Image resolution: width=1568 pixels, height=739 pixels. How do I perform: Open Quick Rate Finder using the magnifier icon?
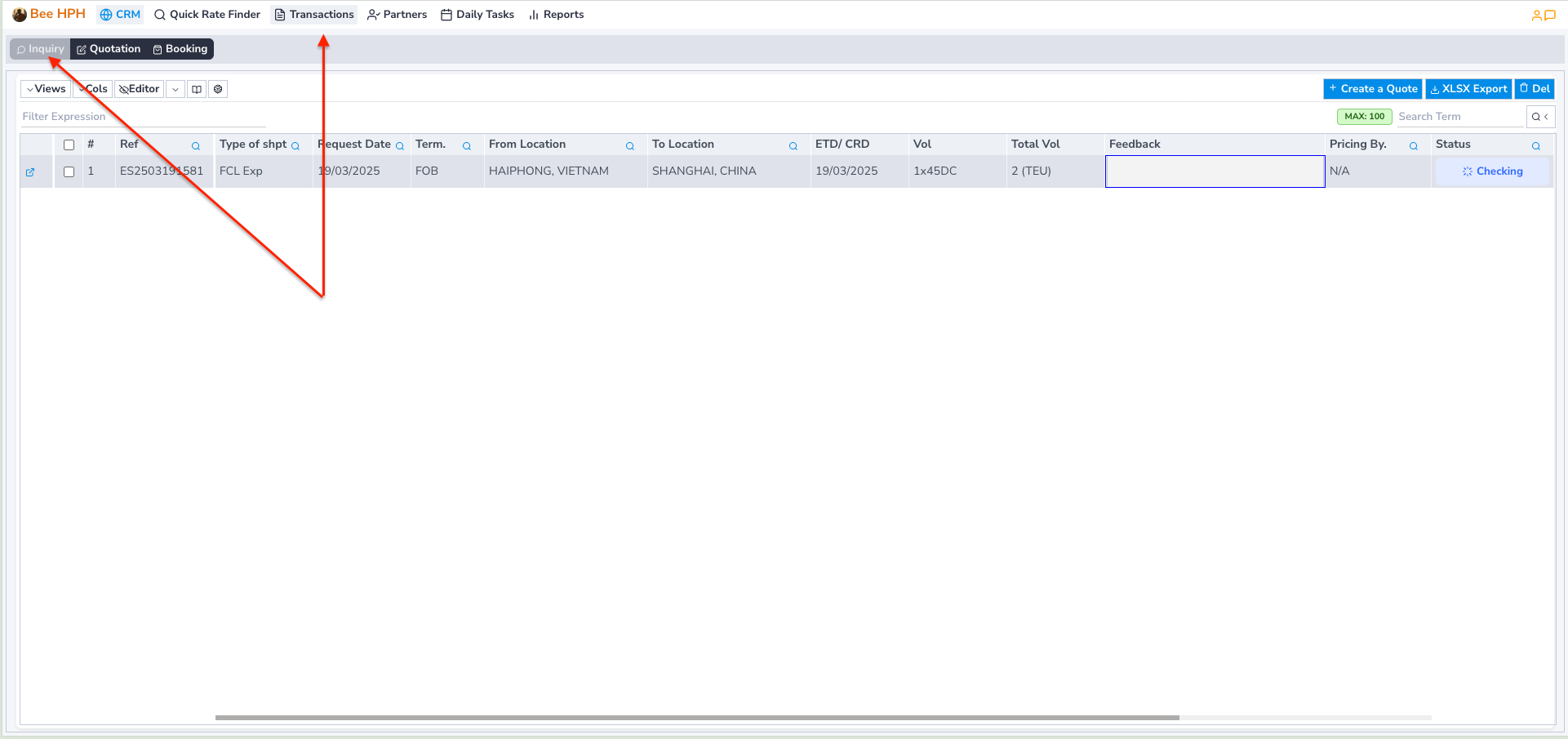[x=160, y=14]
